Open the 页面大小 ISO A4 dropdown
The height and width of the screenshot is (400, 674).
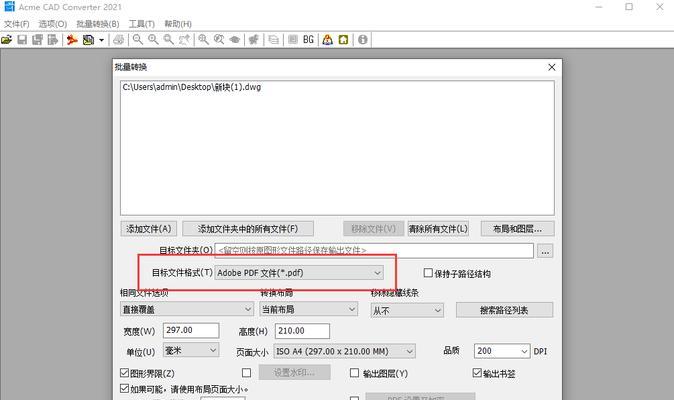(x=344, y=351)
